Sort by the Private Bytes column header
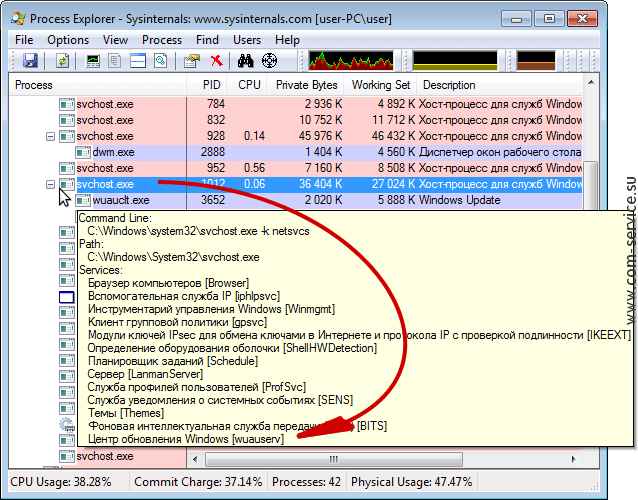Image resolution: width=638 pixels, height=500 pixels. click(x=306, y=85)
